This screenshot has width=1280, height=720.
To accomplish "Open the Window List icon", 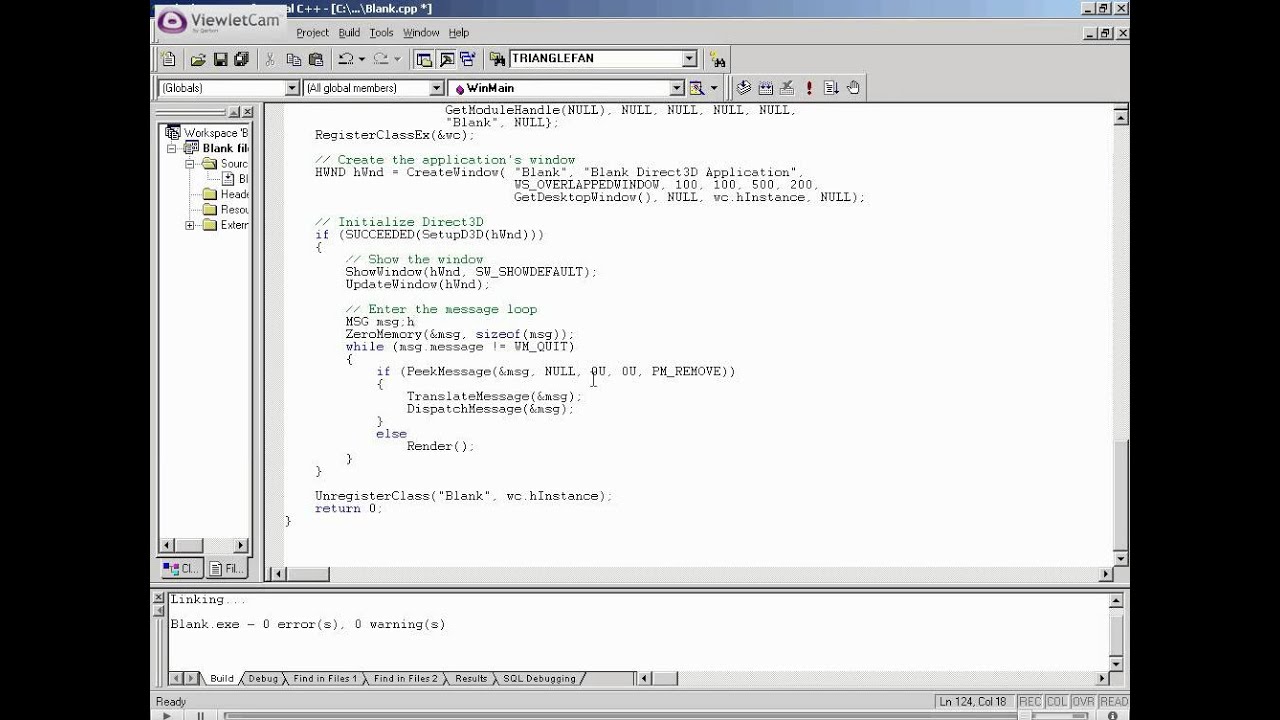I will (x=469, y=59).
